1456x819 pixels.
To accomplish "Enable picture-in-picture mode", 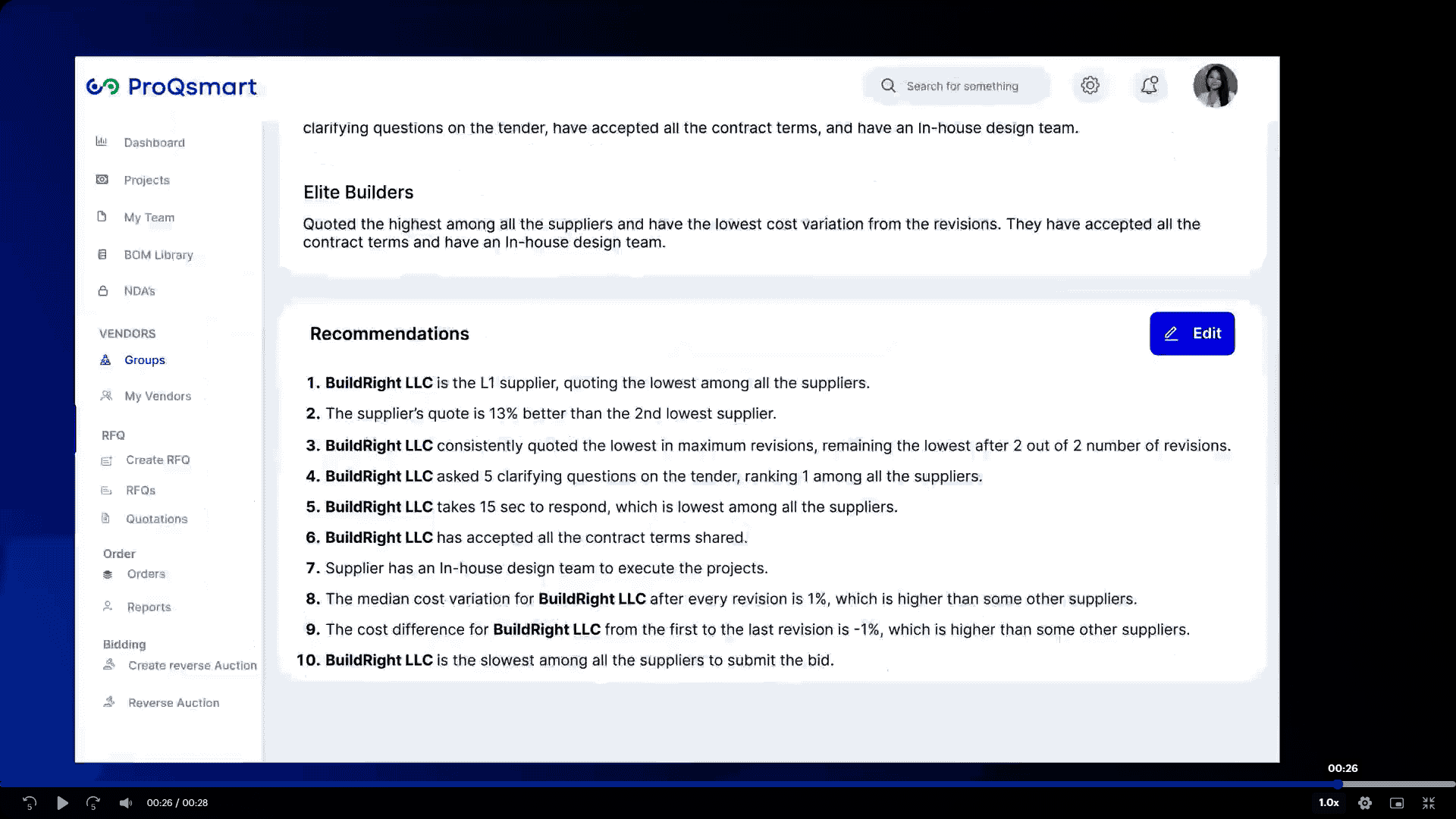I will pyautogui.click(x=1396, y=802).
